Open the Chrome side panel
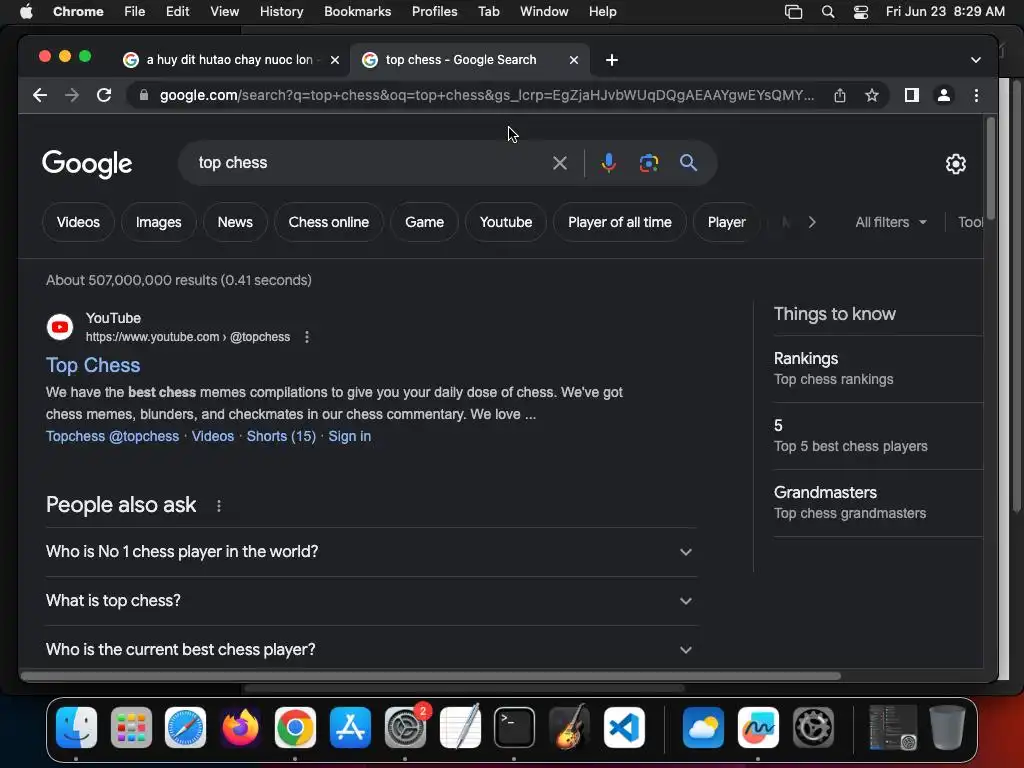The image size is (1024, 768). click(x=912, y=95)
